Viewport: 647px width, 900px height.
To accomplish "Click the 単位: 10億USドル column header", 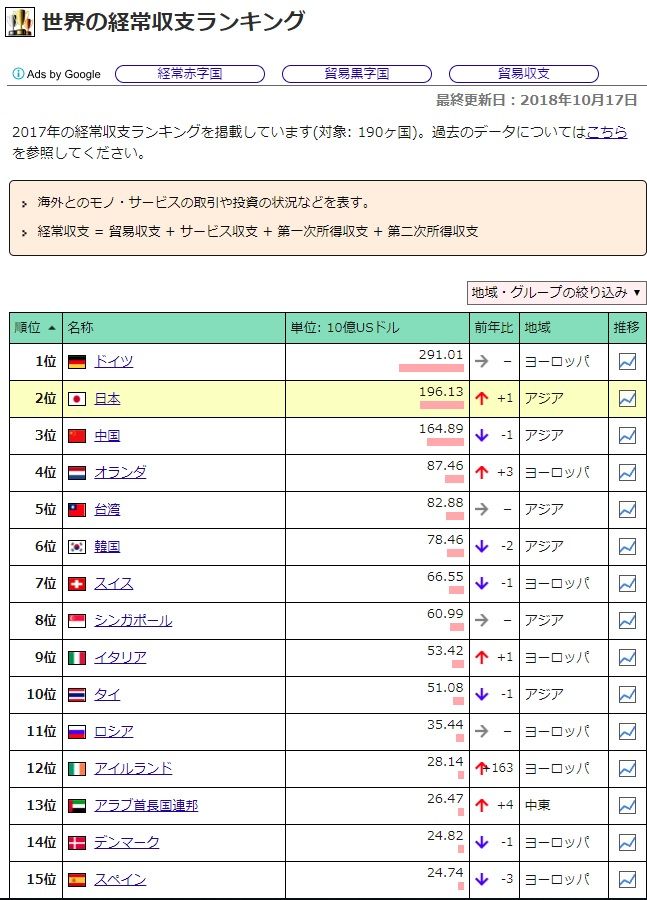I will coord(344,327).
